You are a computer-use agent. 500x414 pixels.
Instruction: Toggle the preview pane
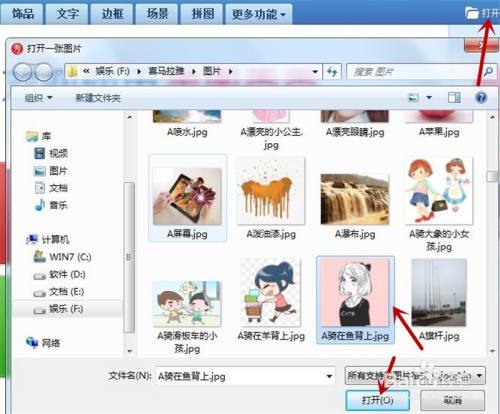pyautogui.click(x=454, y=98)
